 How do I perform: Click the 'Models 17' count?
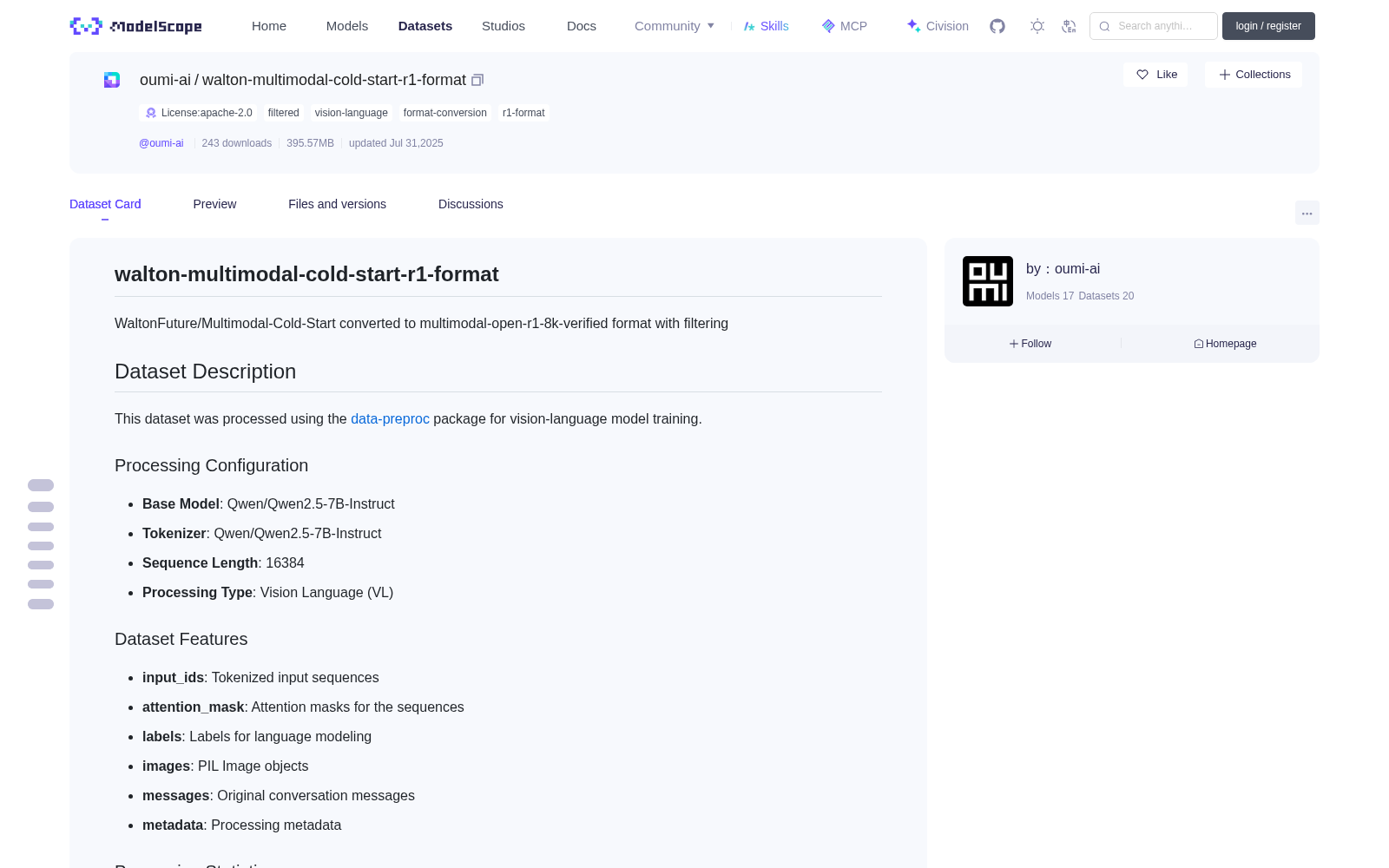pyautogui.click(x=1050, y=296)
